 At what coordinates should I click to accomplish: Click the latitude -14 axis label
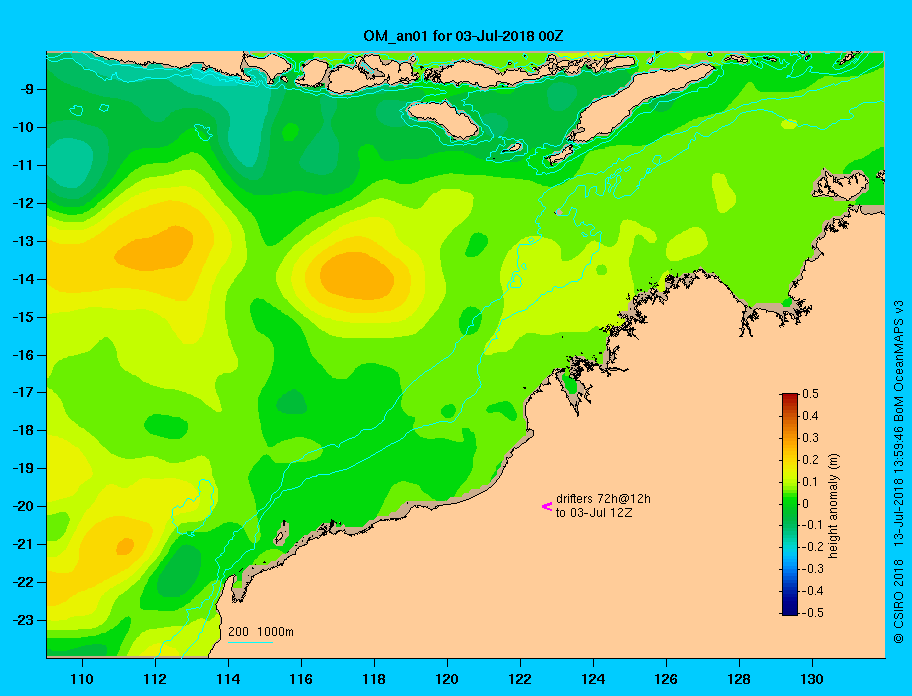pos(22,279)
